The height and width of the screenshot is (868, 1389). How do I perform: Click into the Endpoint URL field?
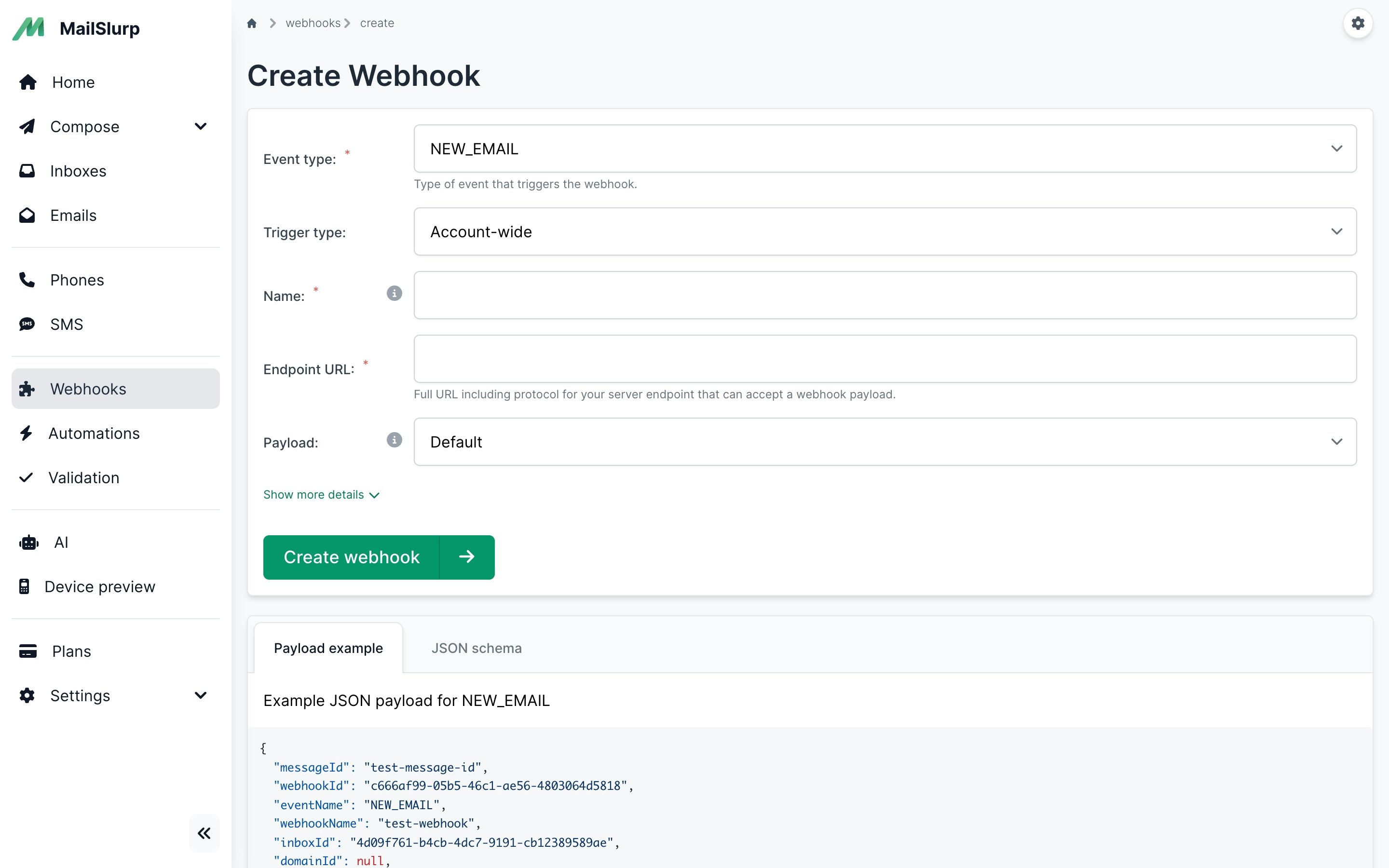pos(885,359)
